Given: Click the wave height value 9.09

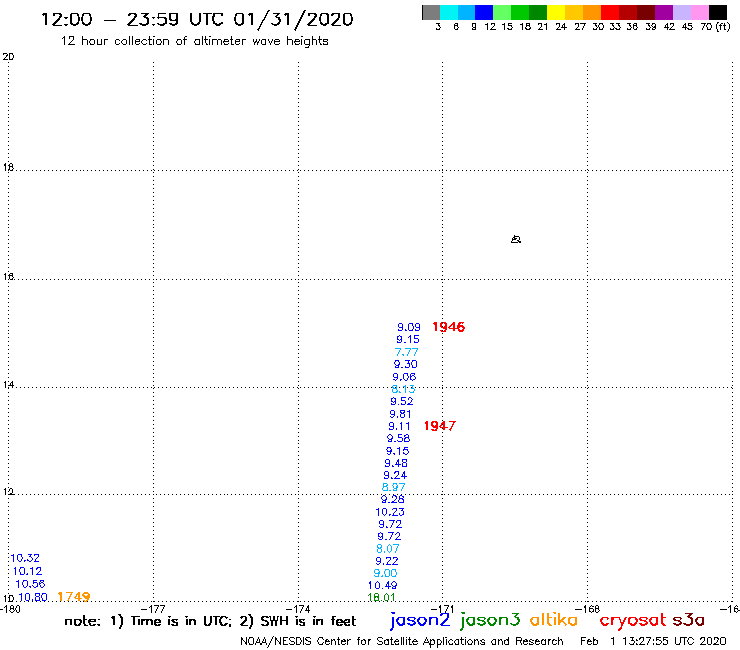Looking at the screenshot, I should pos(409,327).
